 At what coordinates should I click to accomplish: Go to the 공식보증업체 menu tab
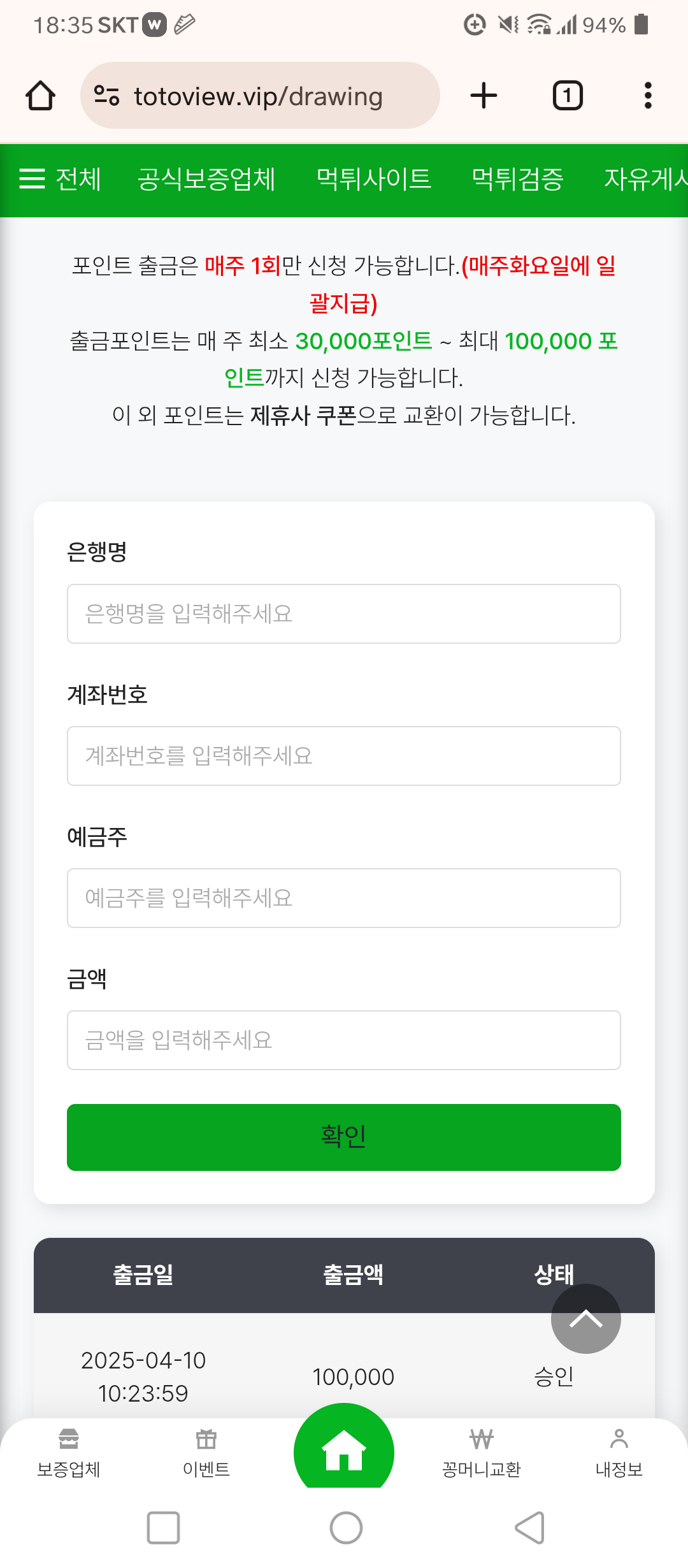(206, 179)
